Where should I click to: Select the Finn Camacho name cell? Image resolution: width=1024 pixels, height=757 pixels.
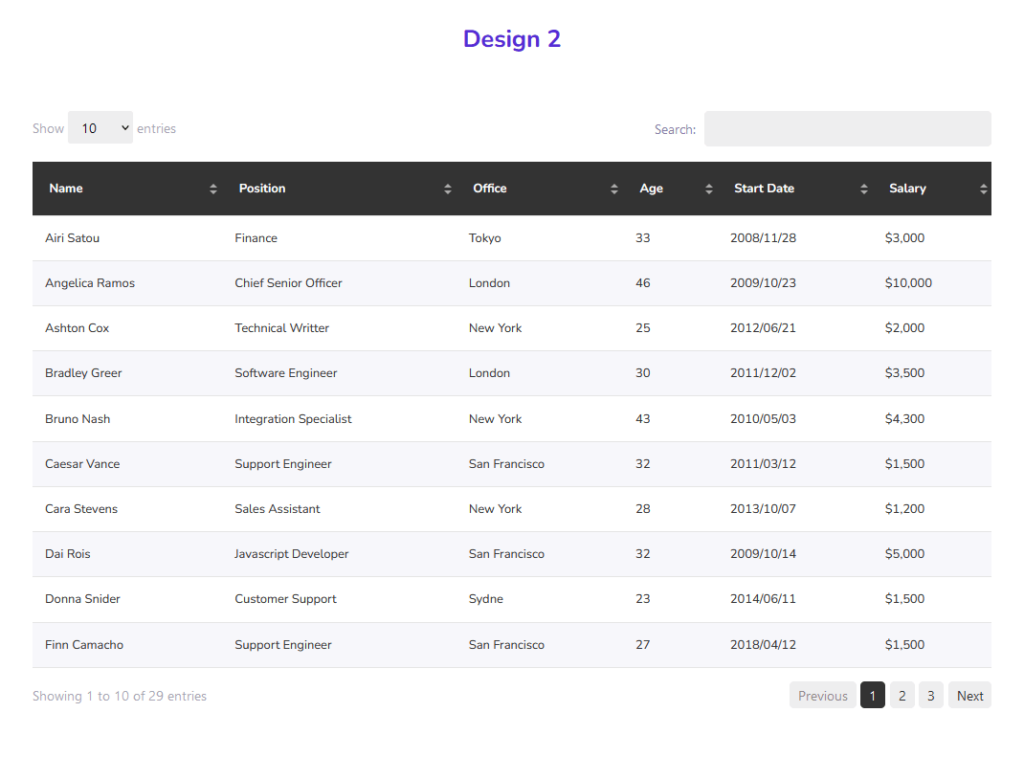84,645
